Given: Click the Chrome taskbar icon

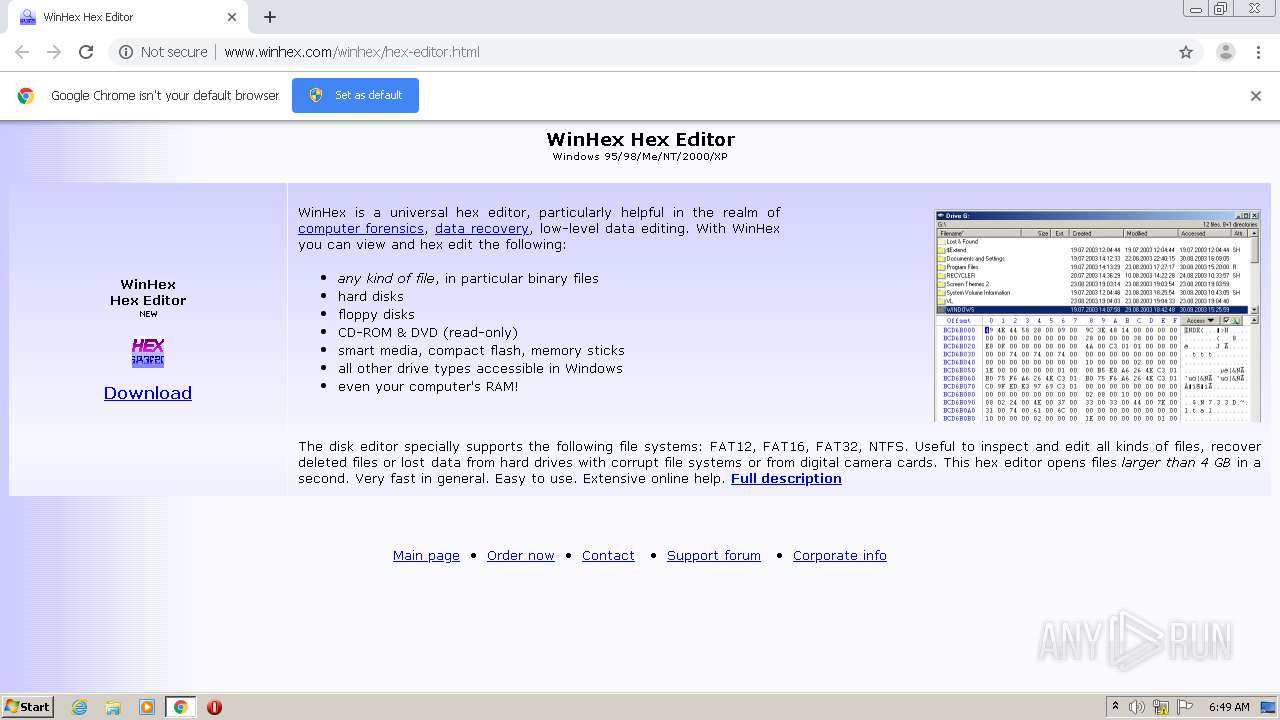Looking at the screenshot, I should click(180, 707).
